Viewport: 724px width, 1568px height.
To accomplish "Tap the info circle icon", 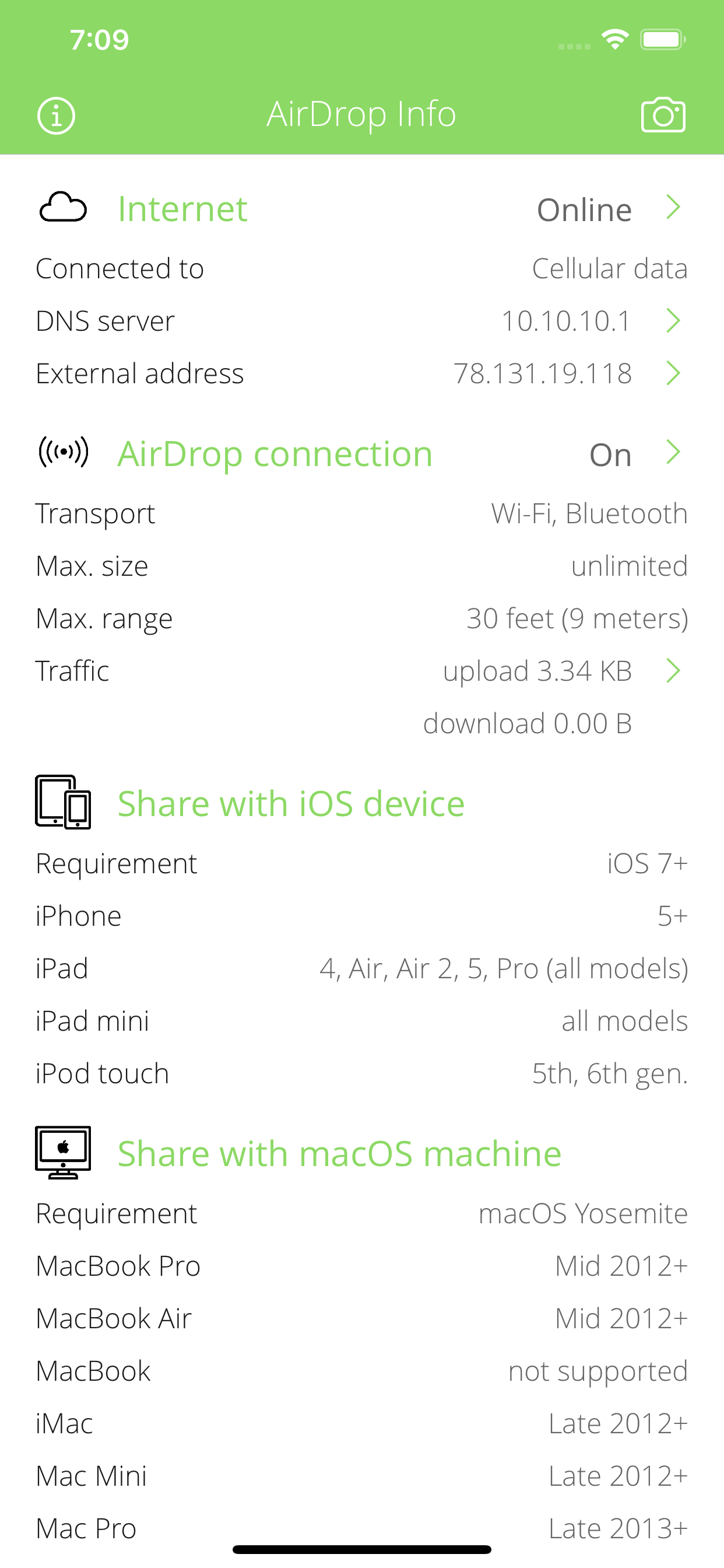I will point(56,115).
